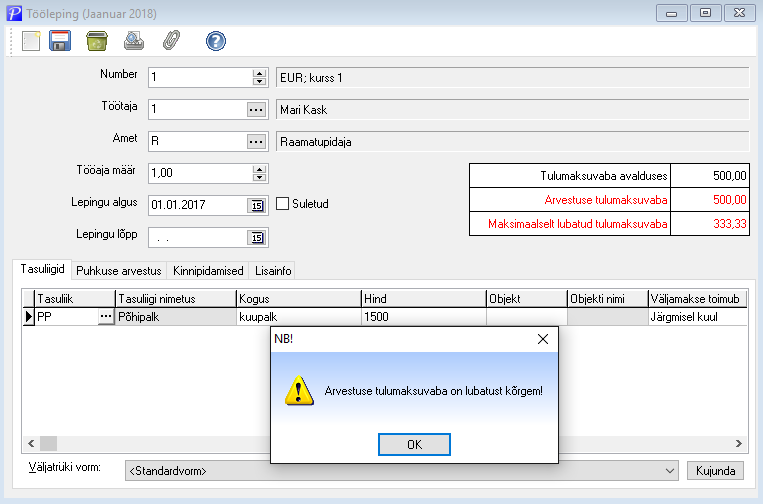
Task: Close the NB! dialog with X
Action: tap(543, 339)
